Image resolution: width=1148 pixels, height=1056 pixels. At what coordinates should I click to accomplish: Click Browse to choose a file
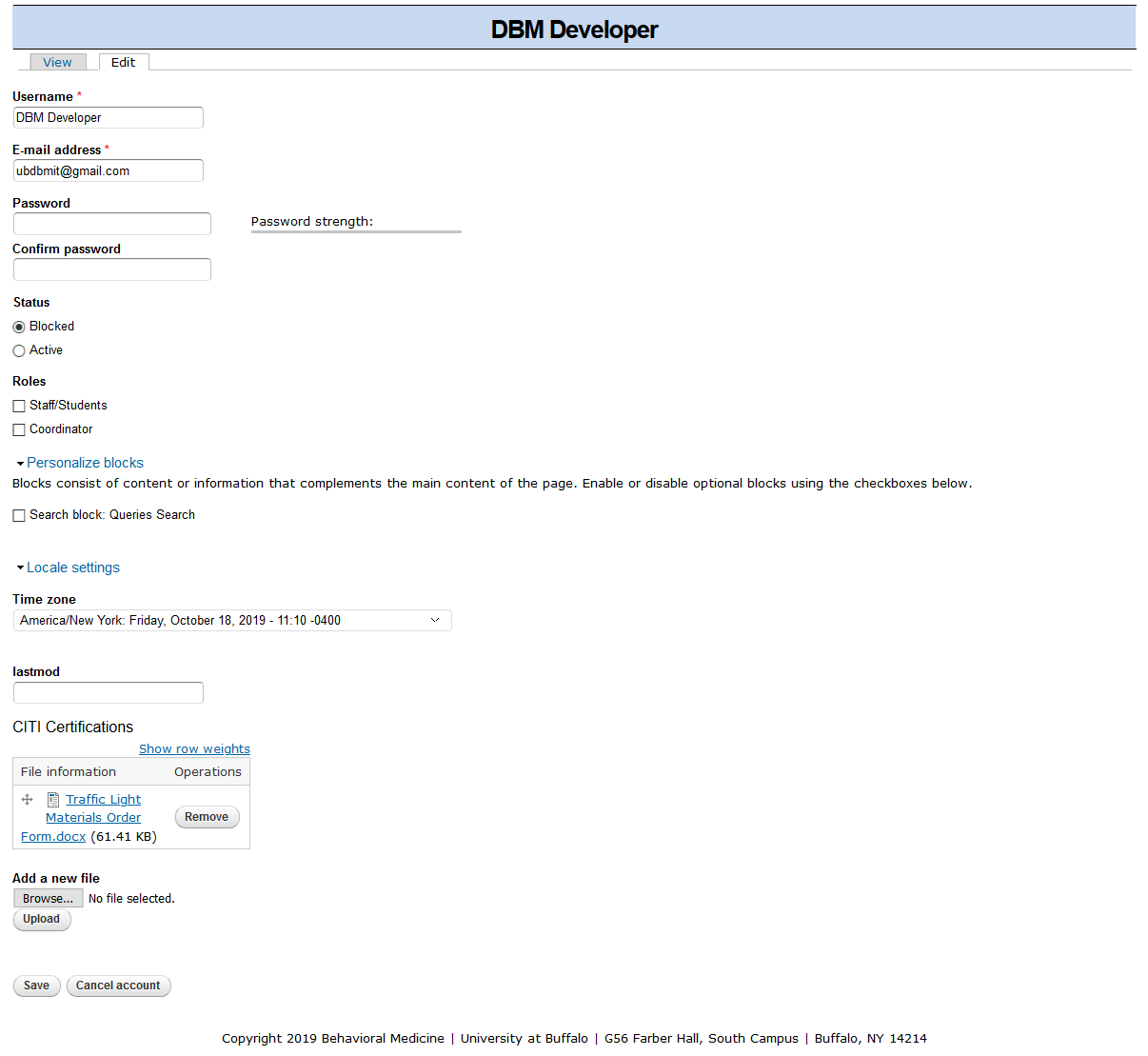pyautogui.click(x=48, y=899)
